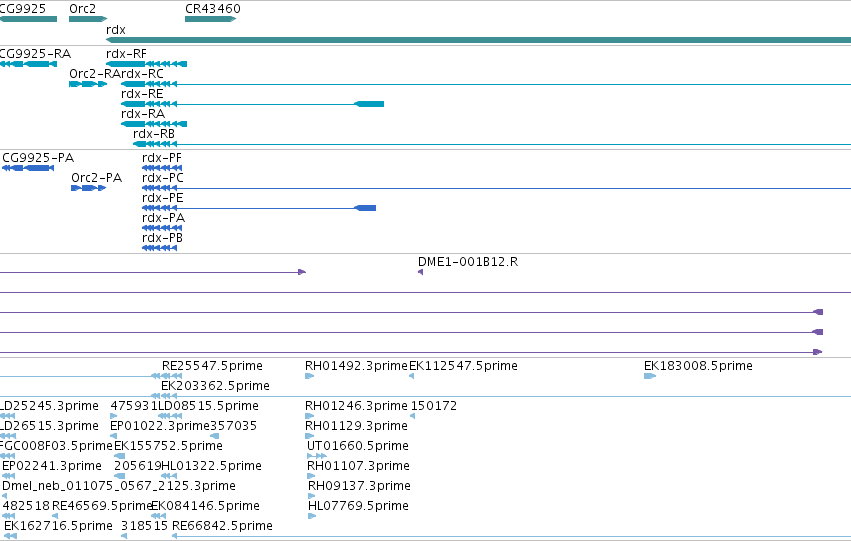851x541 pixels.
Task: Click the 318515 feature arrow
Action: pyautogui.click(x=124, y=536)
